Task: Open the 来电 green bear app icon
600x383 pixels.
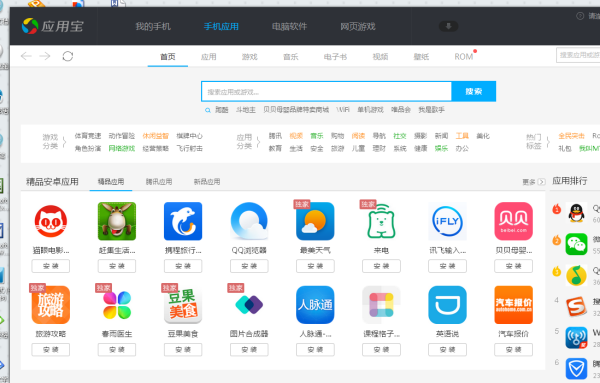Action: [x=381, y=221]
